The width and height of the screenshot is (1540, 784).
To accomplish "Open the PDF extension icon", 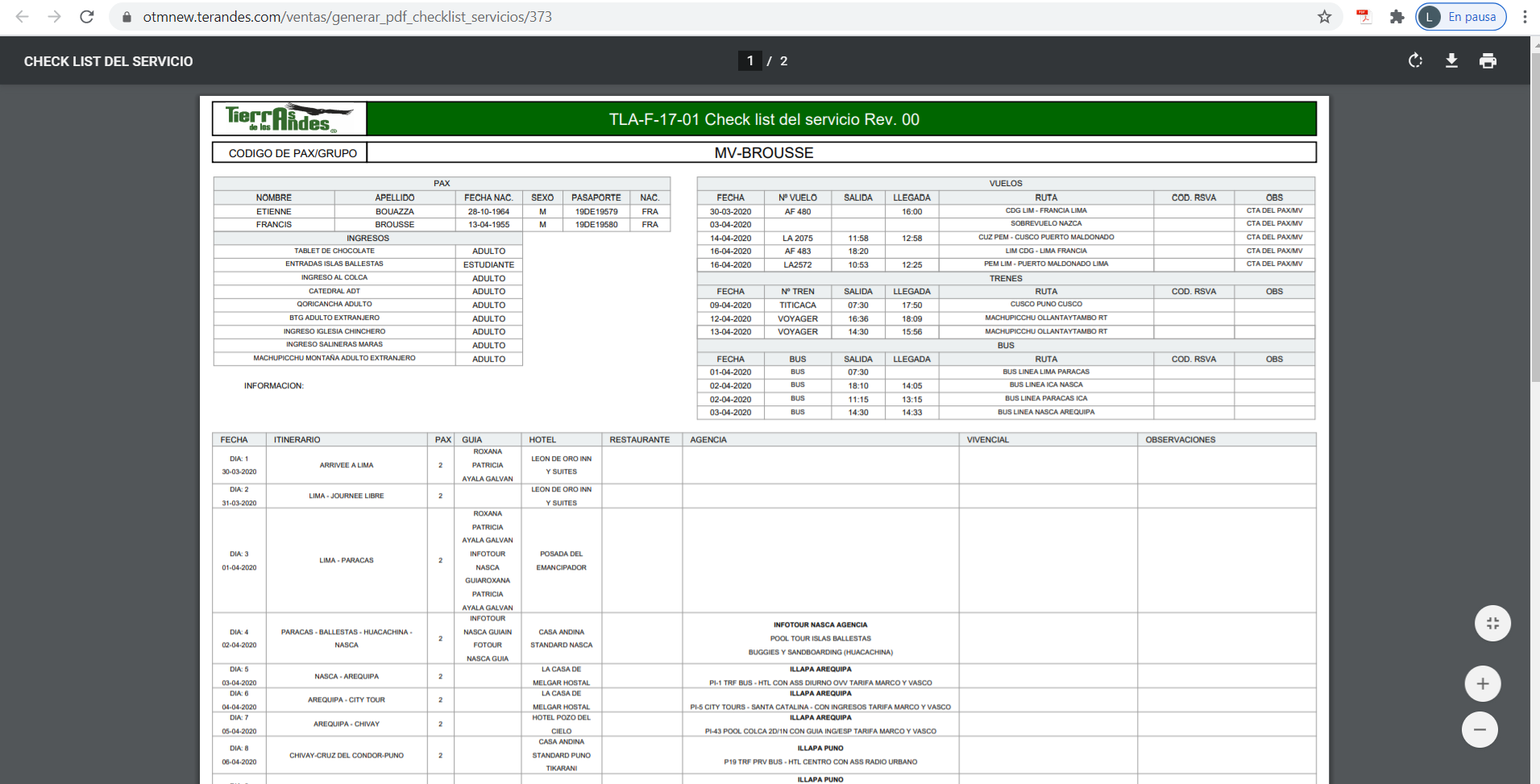I will pos(1364,17).
